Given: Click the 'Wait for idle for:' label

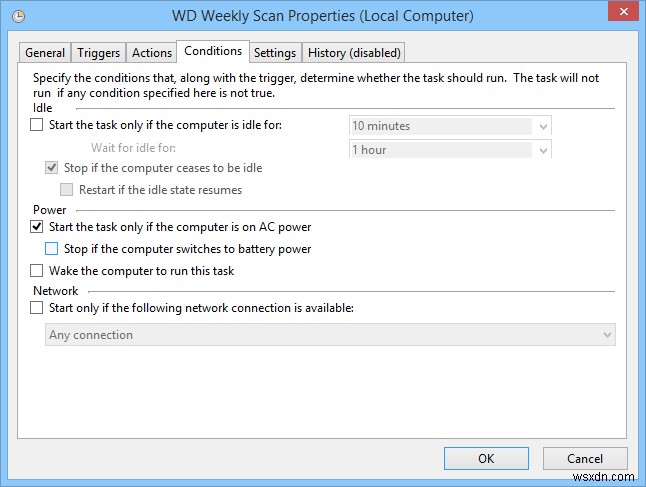Looking at the screenshot, I should pos(133,148).
